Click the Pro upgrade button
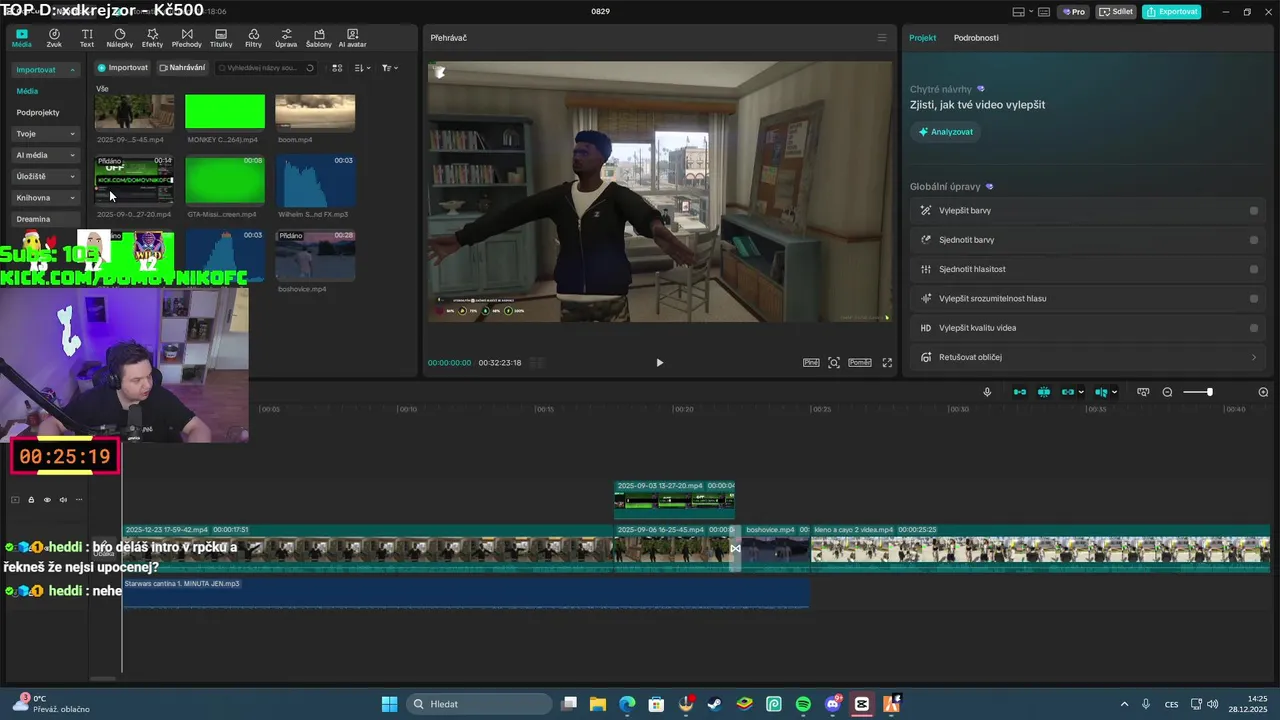The height and width of the screenshot is (720, 1280). 1075,12
